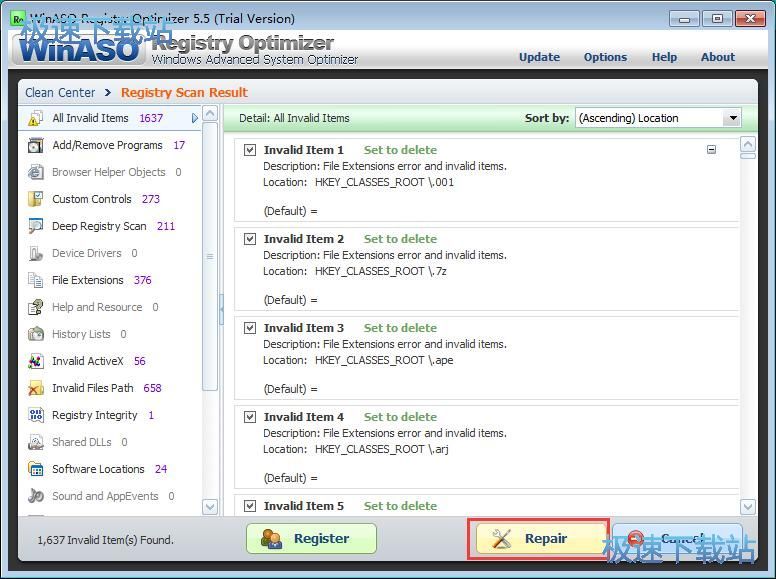Click category list scroll down arrow
Viewport: 776px width, 579px height.
coord(210,507)
